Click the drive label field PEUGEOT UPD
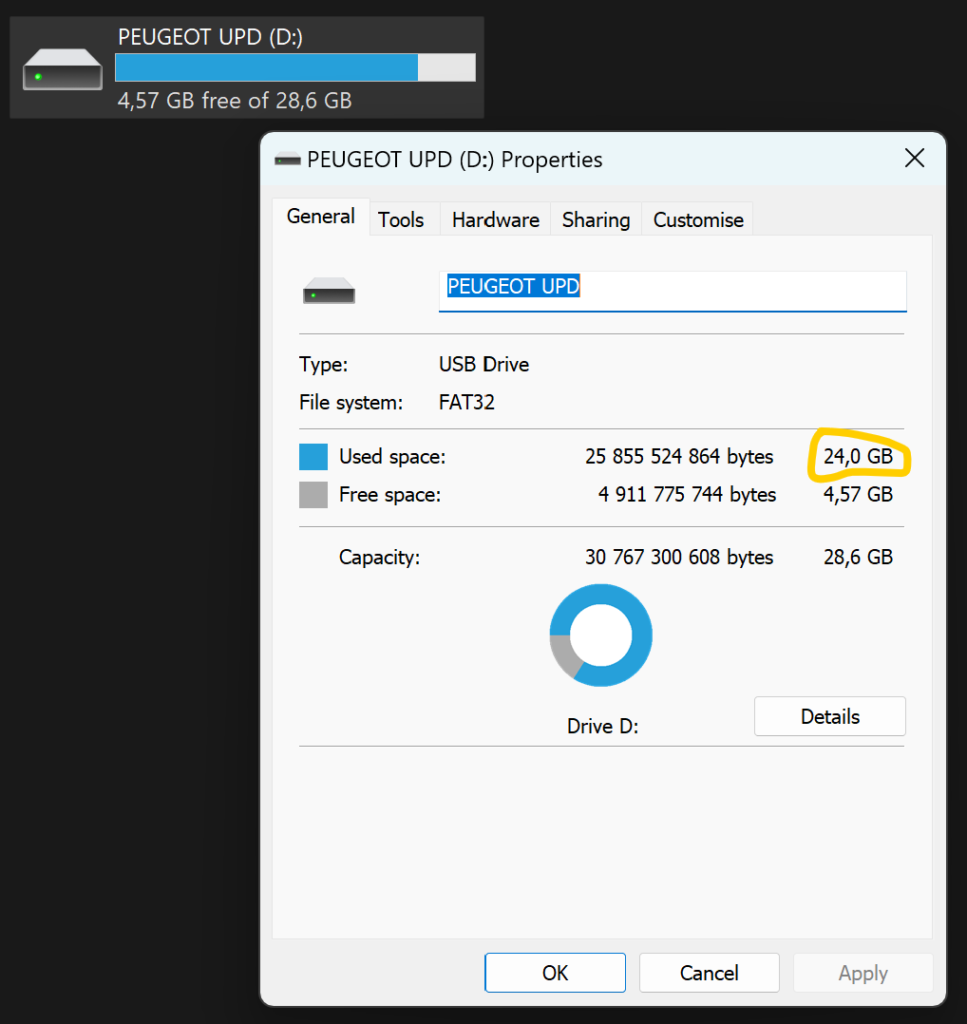 pos(673,291)
